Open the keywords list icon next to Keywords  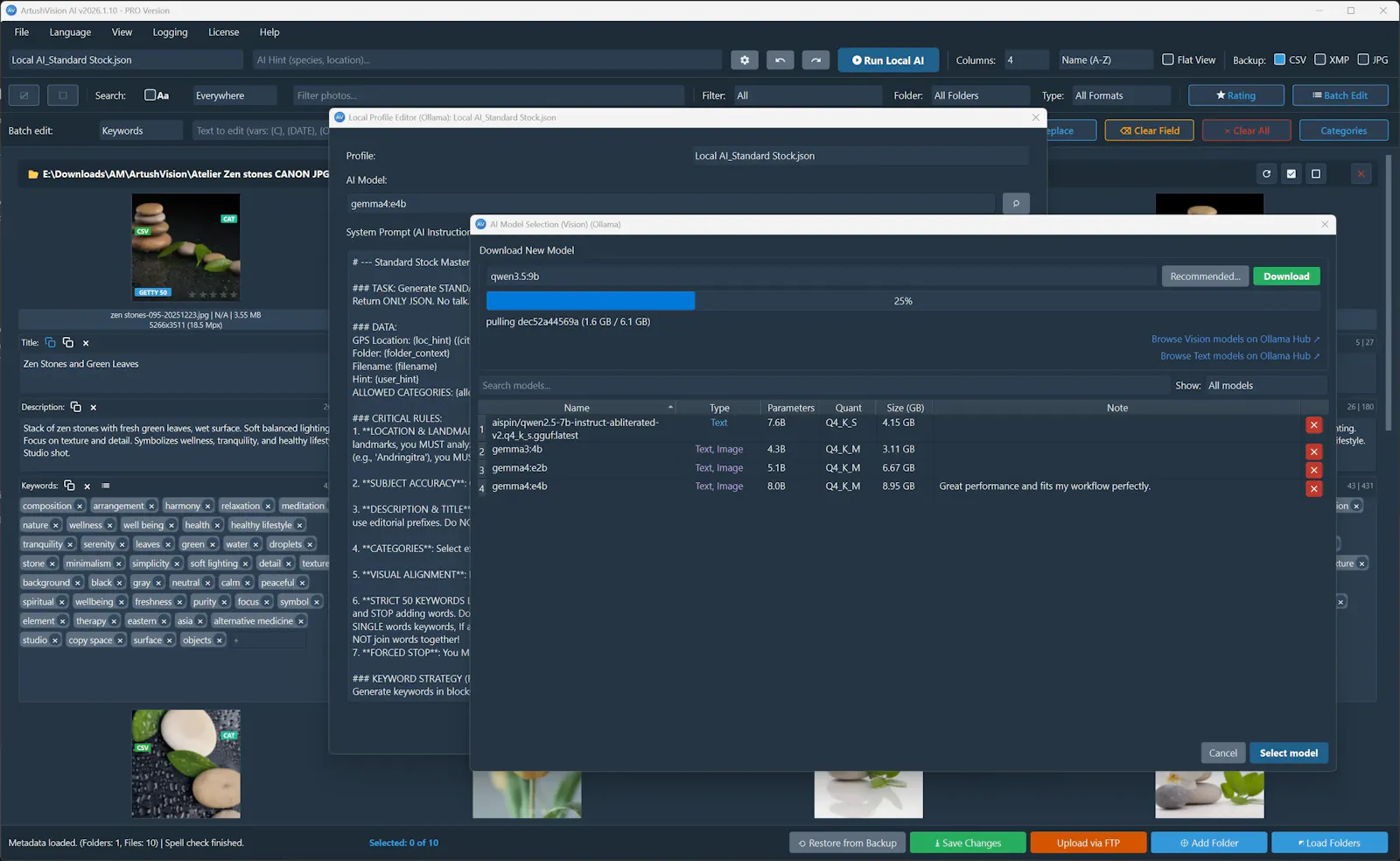tap(106, 486)
